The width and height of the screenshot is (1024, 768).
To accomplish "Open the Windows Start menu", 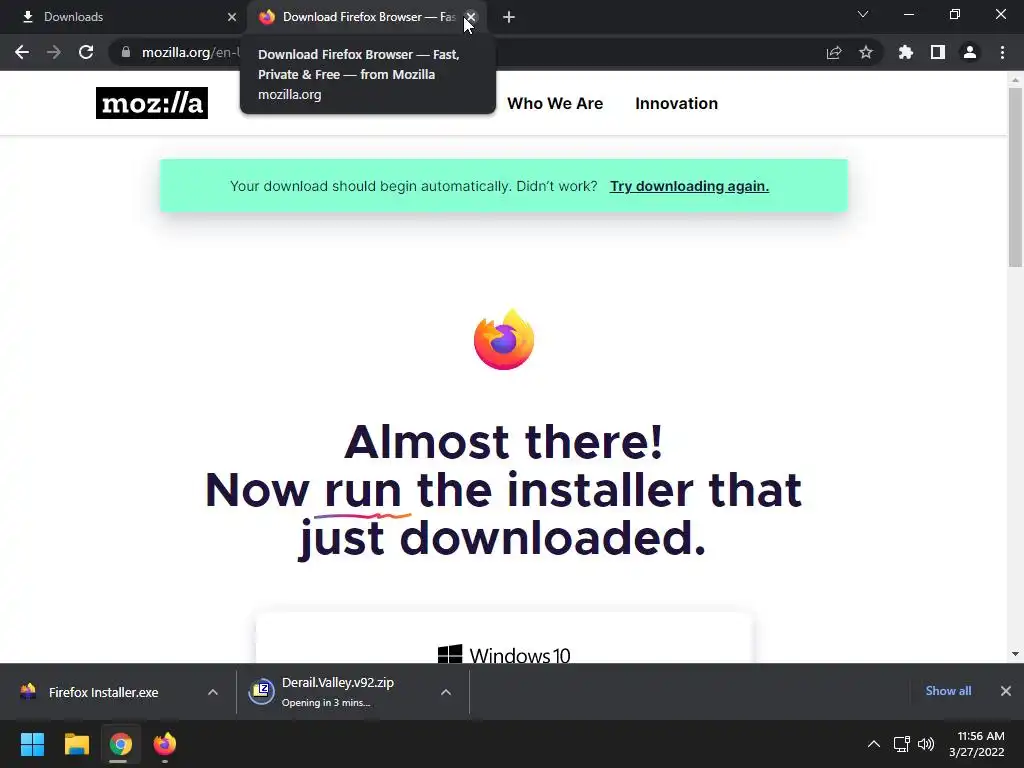I will point(32,744).
